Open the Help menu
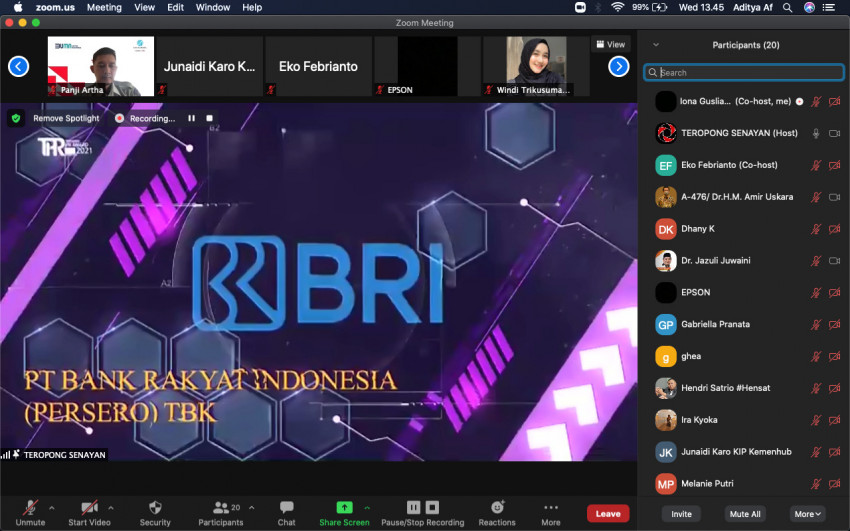 click(252, 8)
